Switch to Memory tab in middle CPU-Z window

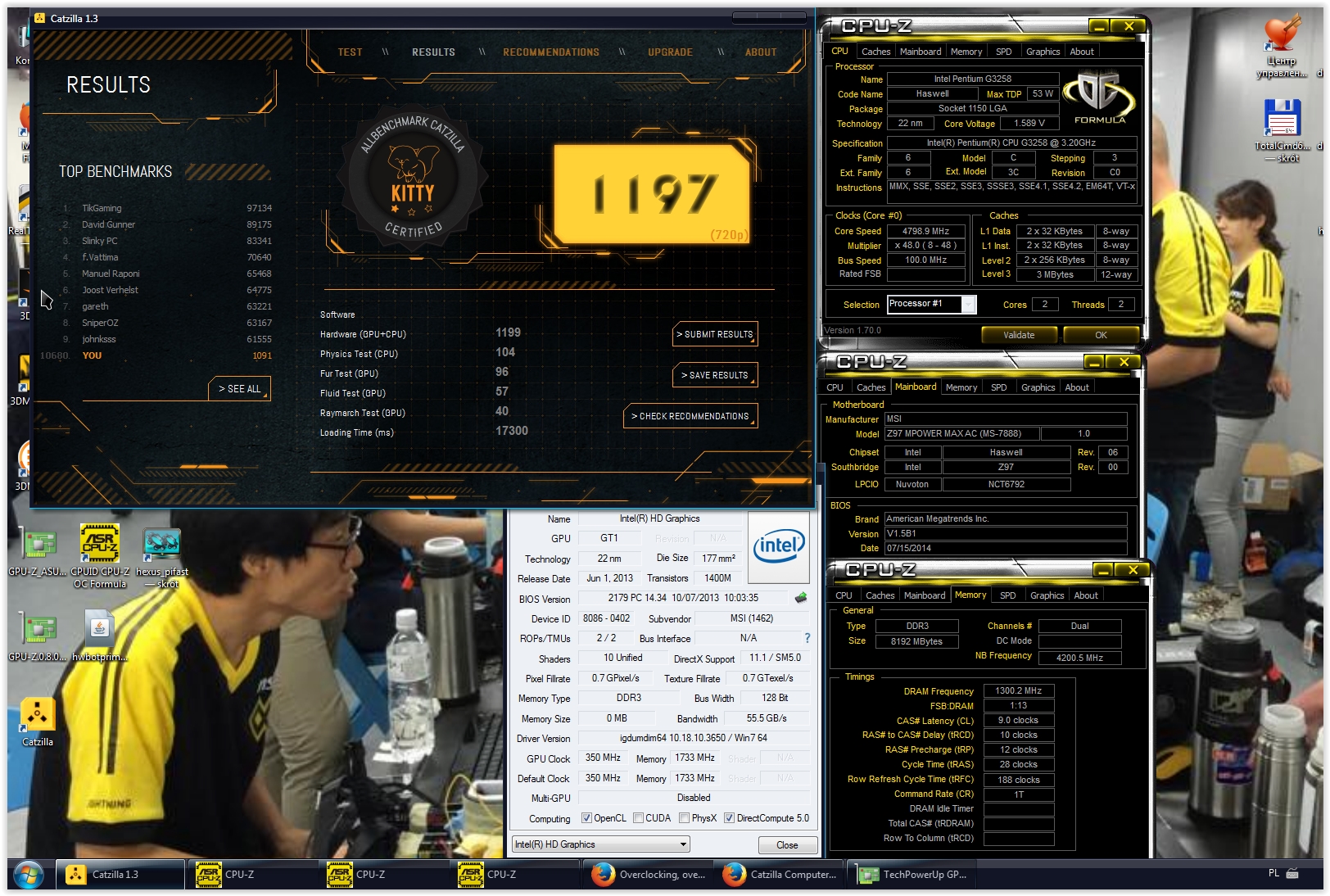pos(961,387)
